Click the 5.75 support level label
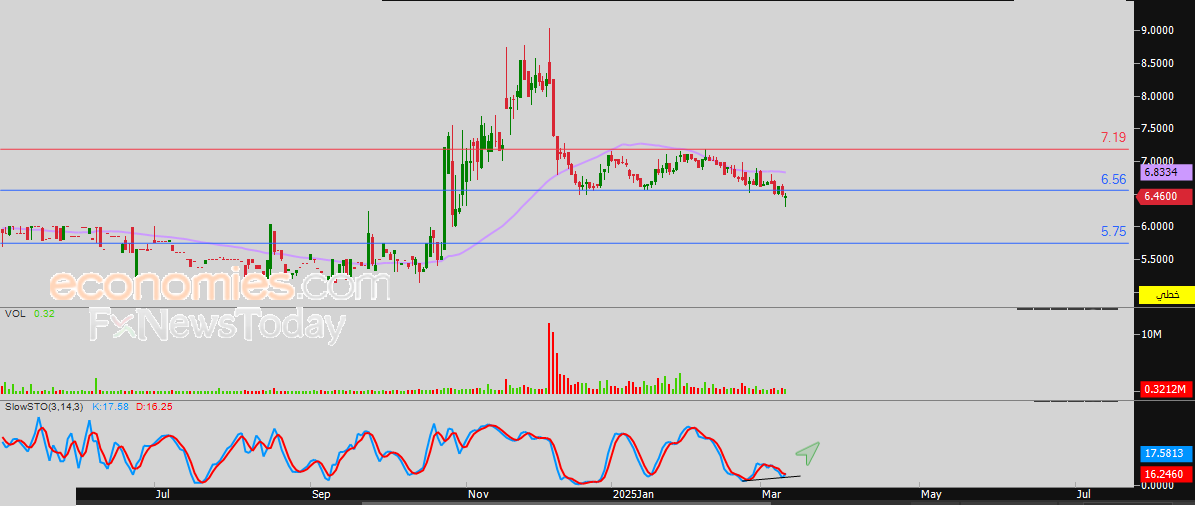This screenshot has width=1195, height=506. (1113, 231)
